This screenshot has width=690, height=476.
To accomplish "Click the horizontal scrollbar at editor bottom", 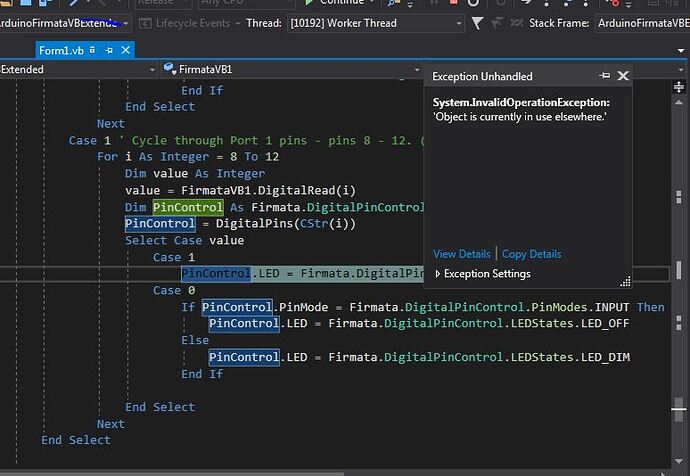I will [172, 474].
